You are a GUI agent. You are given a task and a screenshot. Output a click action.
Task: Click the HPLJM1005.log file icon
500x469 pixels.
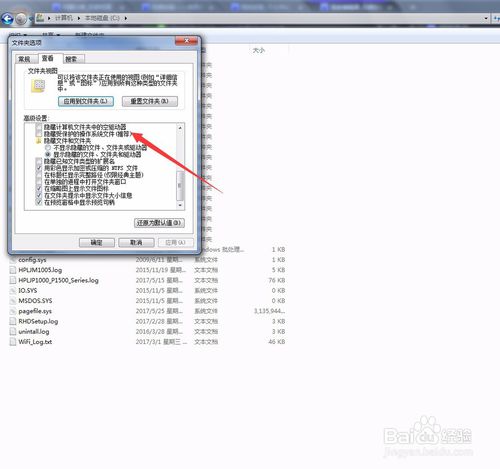pyautogui.click(x=13, y=270)
